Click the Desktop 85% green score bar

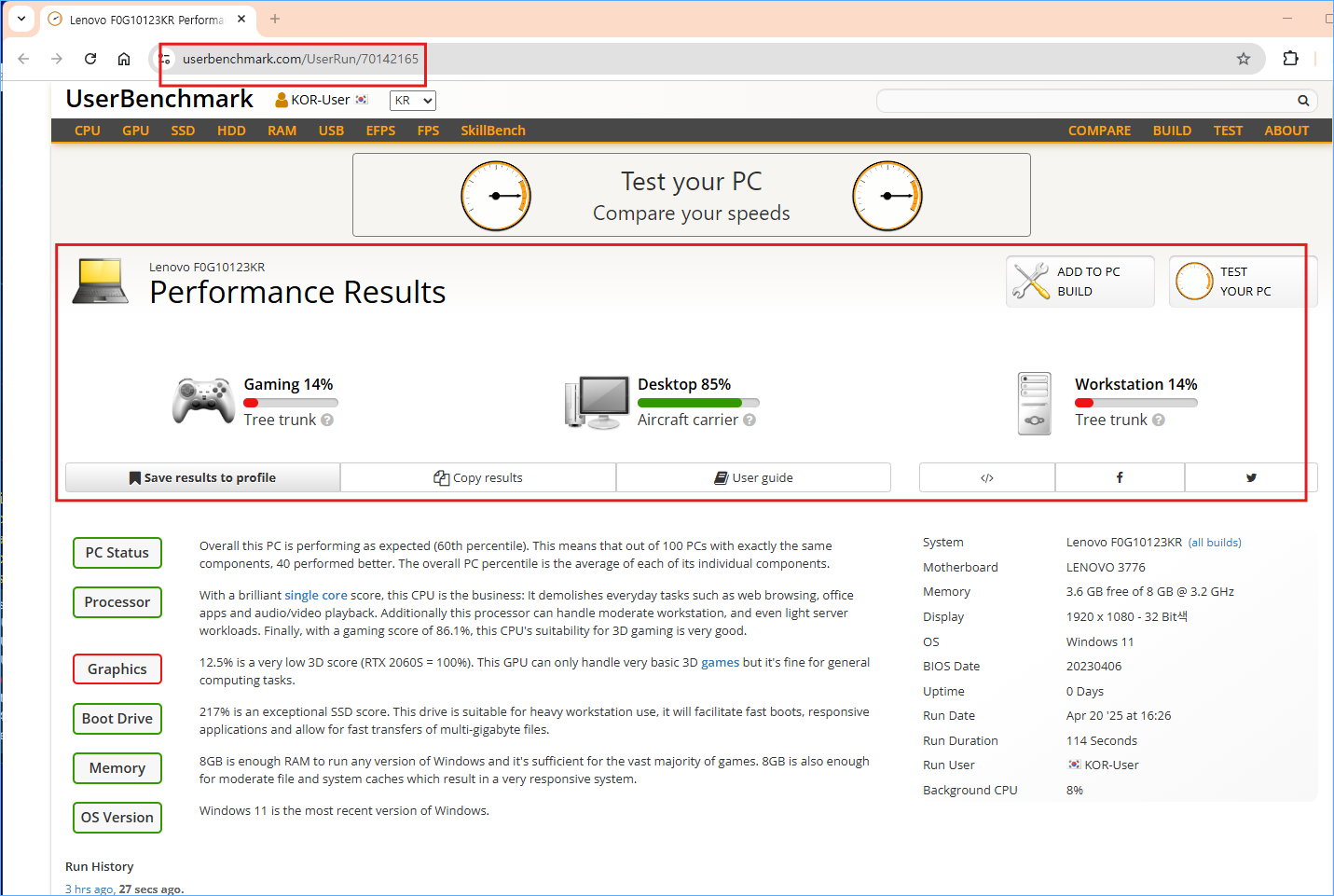click(x=698, y=403)
